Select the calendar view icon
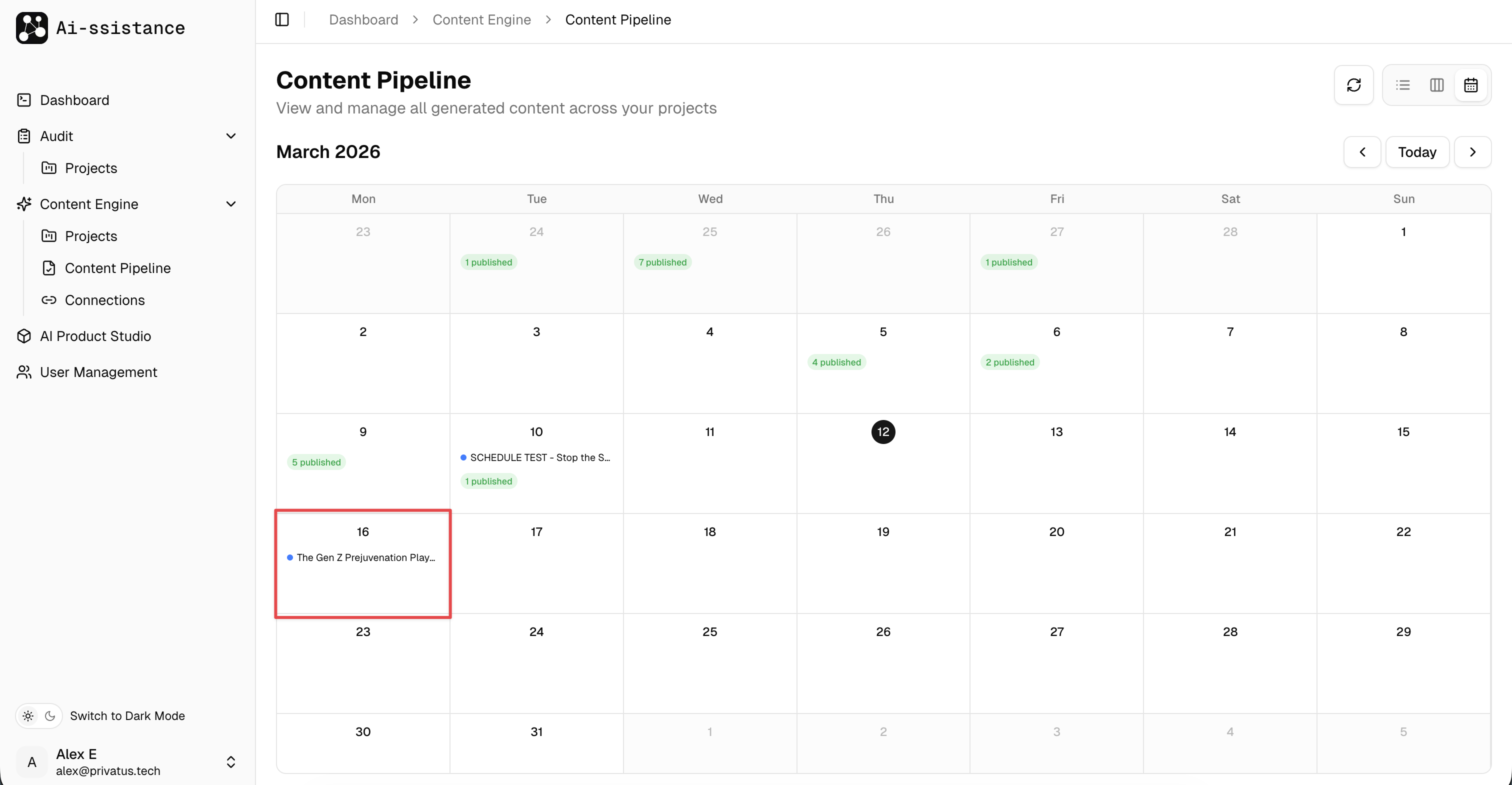1512x785 pixels. [1470, 85]
